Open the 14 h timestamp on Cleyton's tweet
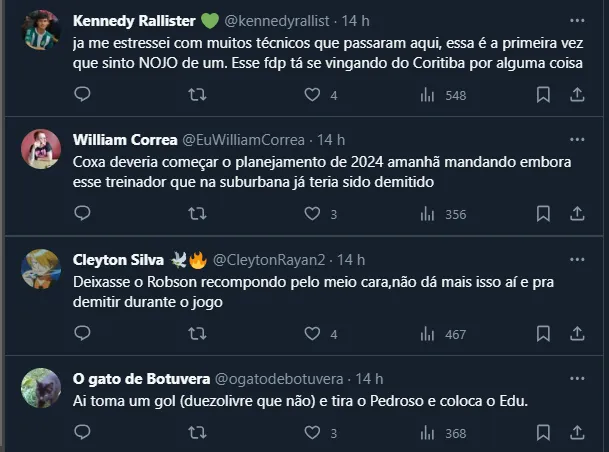 coord(351,259)
